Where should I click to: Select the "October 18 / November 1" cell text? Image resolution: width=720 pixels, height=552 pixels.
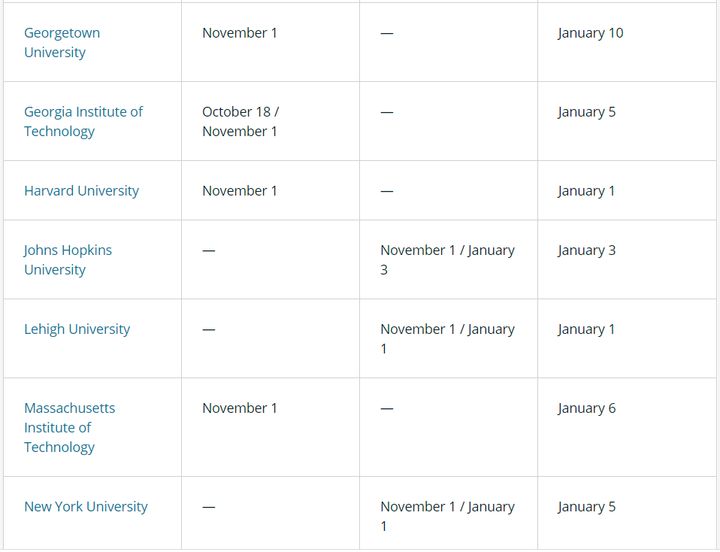point(240,121)
